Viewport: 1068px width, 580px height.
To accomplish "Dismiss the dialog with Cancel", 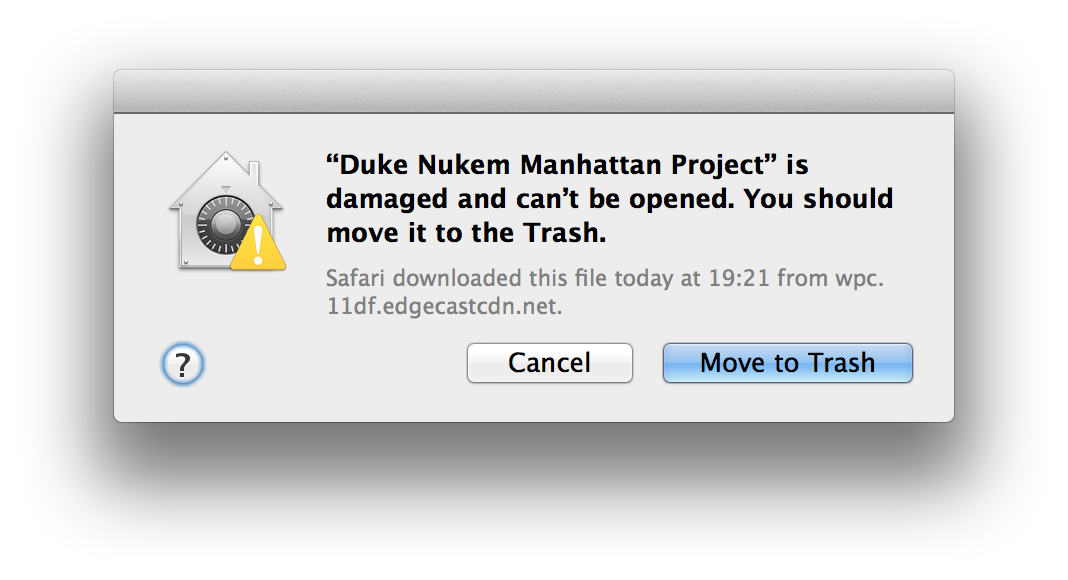I will coord(550,363).
